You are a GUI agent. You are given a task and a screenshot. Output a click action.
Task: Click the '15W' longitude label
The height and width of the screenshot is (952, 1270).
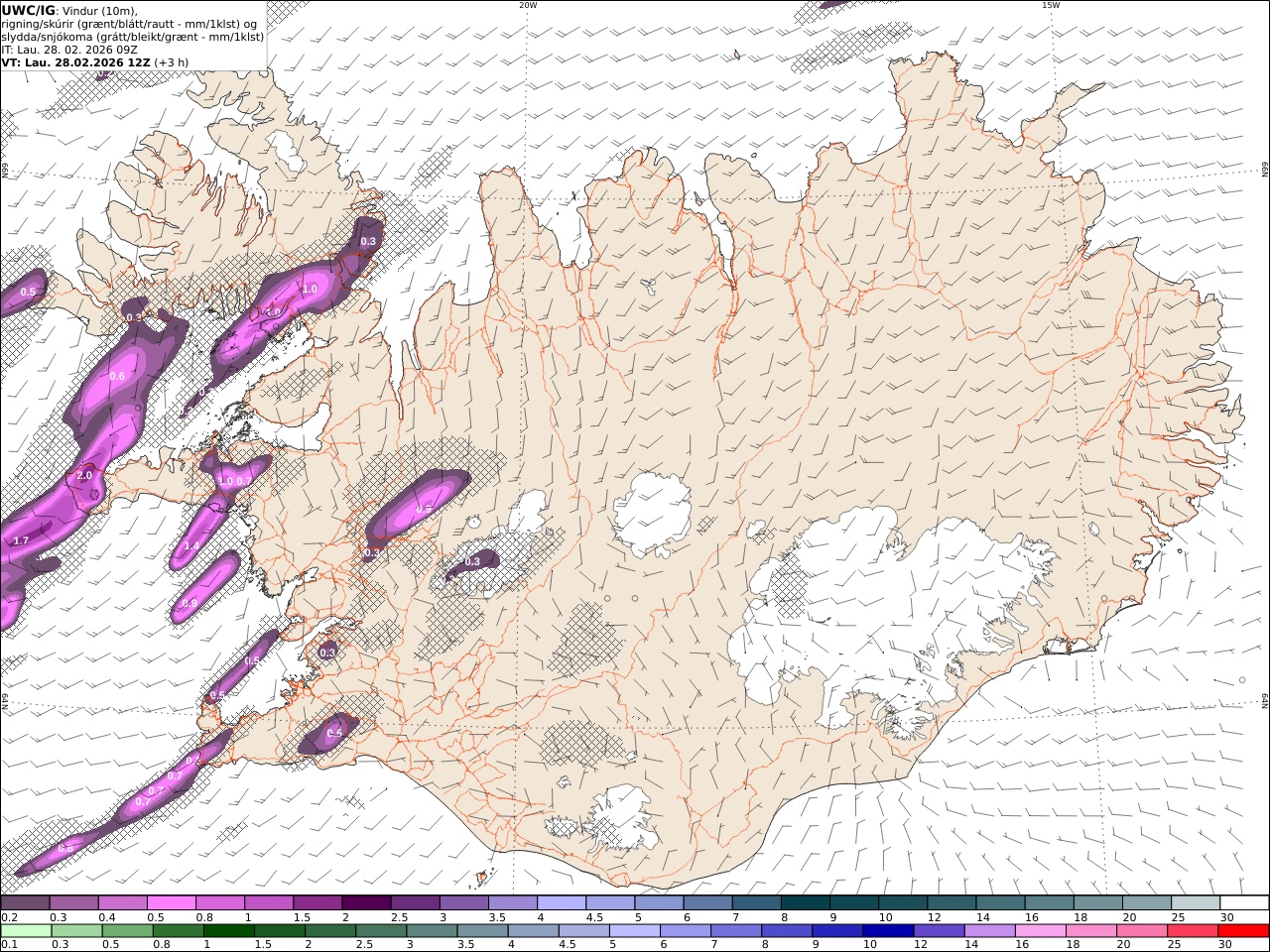[x=1051, y=5]
